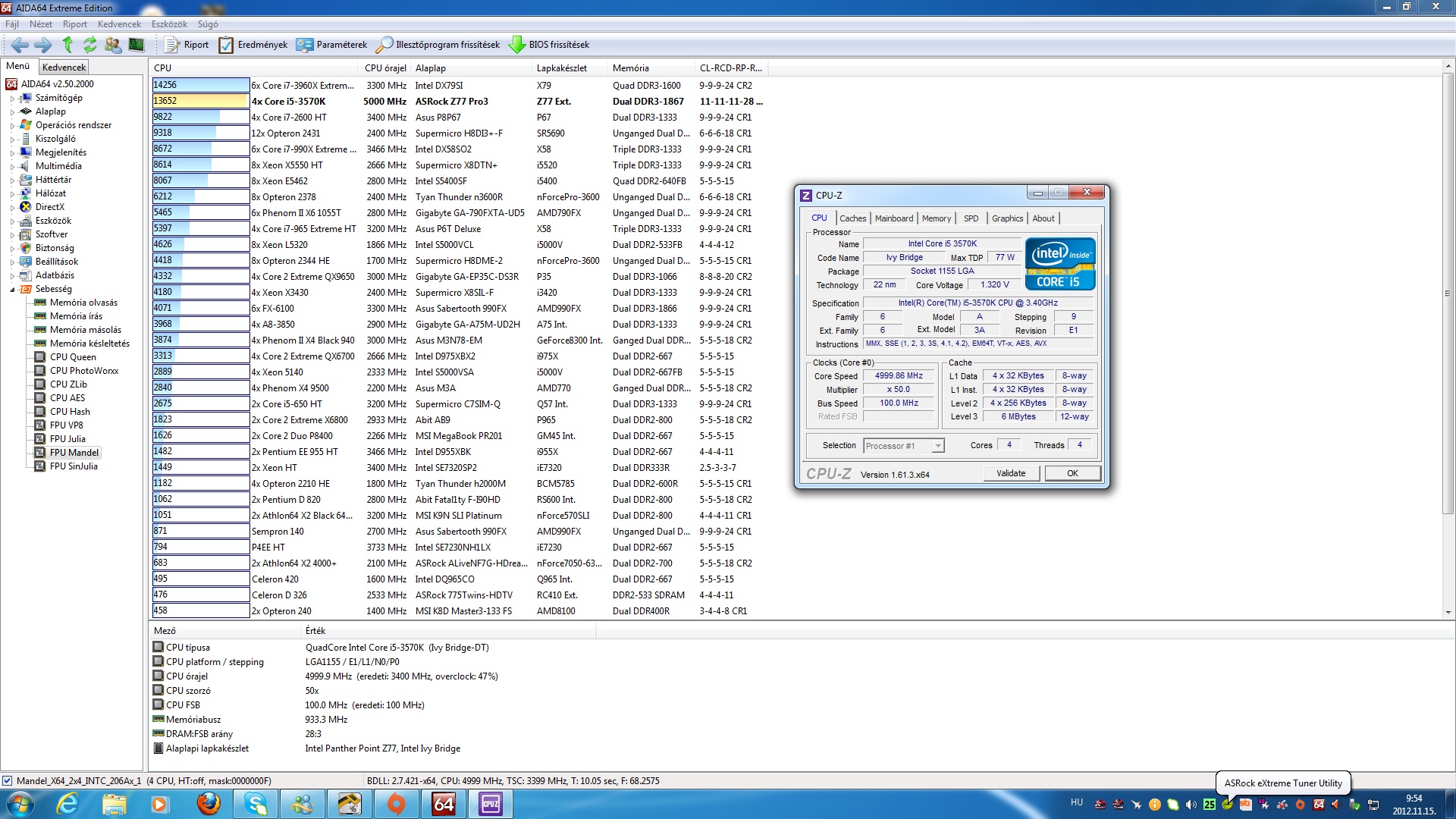Expand the Kiszolgáló tree node
This screenshot has width=1456, height=819.
[x=12, y=140]
